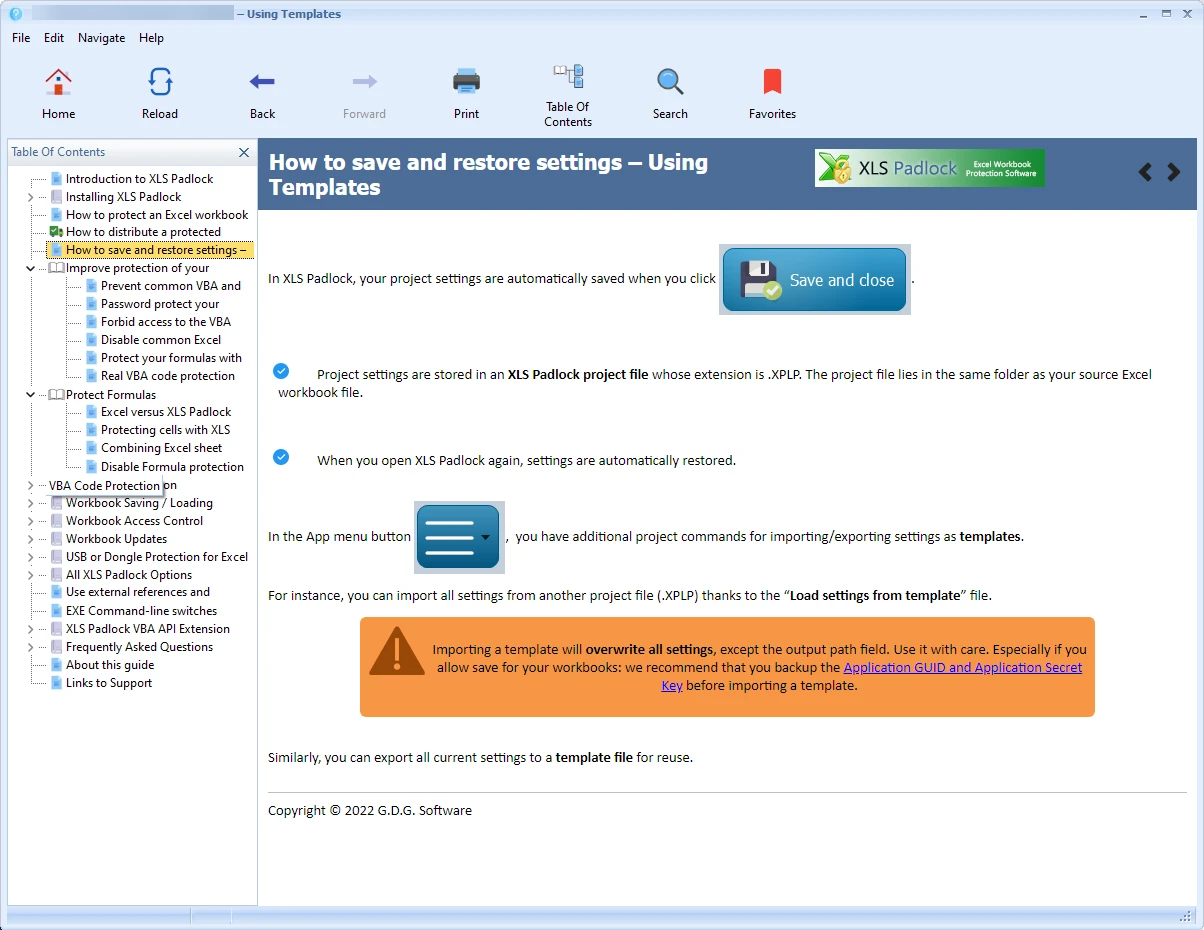The image size is (1204, 930).
Task: Open the Real VBA code protection topic
Action: pyautogui.click(x=167, y=376)
